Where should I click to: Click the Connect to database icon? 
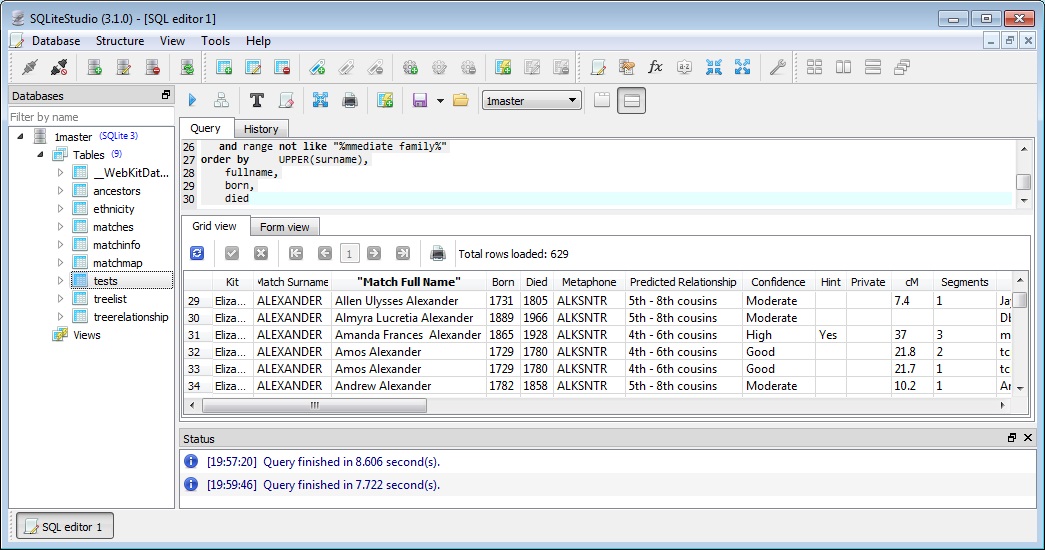tap(29, 67)
